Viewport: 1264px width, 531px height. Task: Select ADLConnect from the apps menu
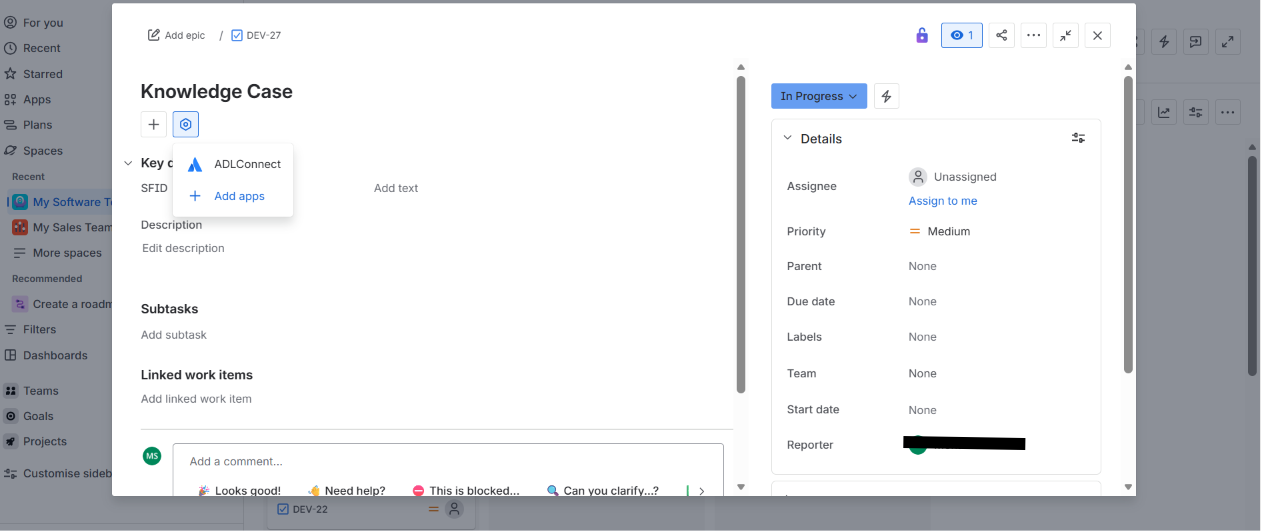pyautogui.click(x=233, y=164)
